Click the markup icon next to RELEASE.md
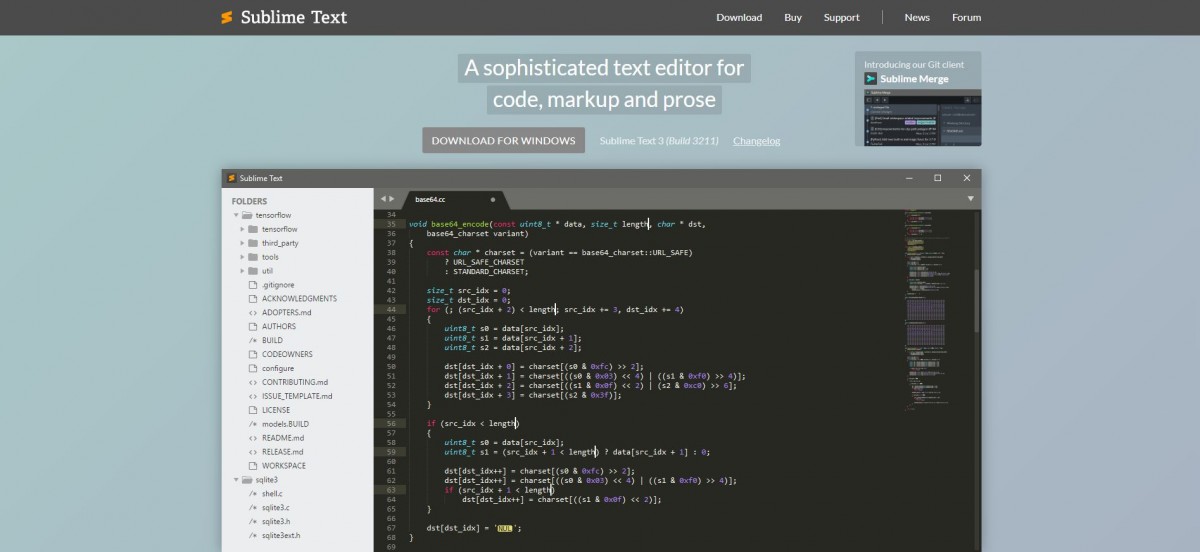Screen dimensions: 1200x552 point(253,451)
